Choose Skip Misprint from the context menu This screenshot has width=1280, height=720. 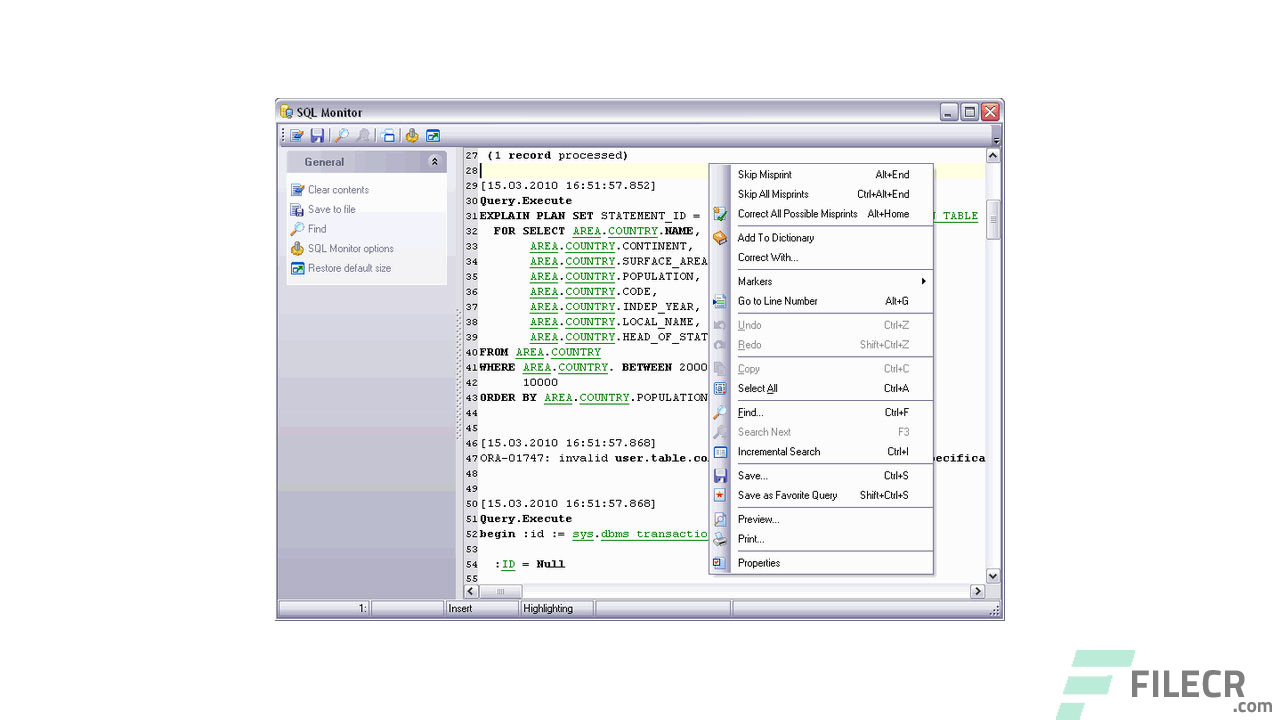click(821, 175)
